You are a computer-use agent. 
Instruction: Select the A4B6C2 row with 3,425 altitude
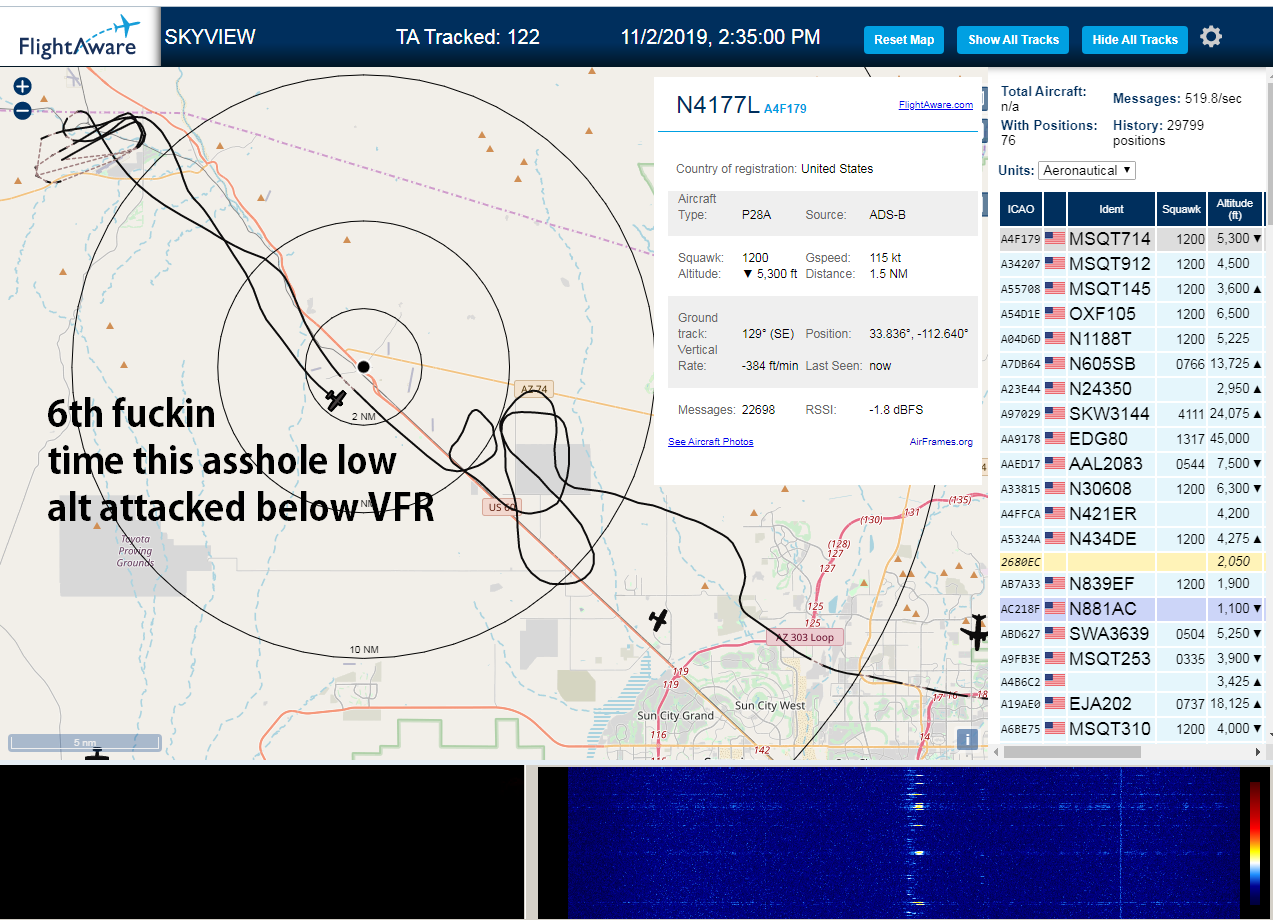pyautogui.click(x=1132, y=681)
